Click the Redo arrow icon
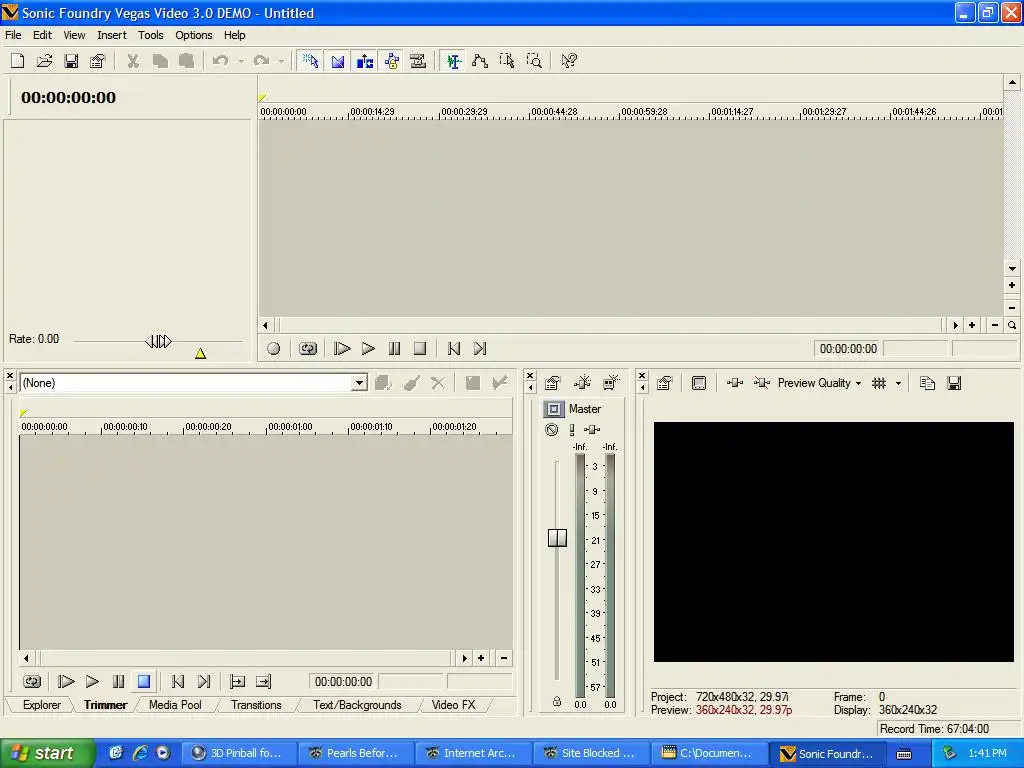This screenshot has width=1024, height=768. 261,61
